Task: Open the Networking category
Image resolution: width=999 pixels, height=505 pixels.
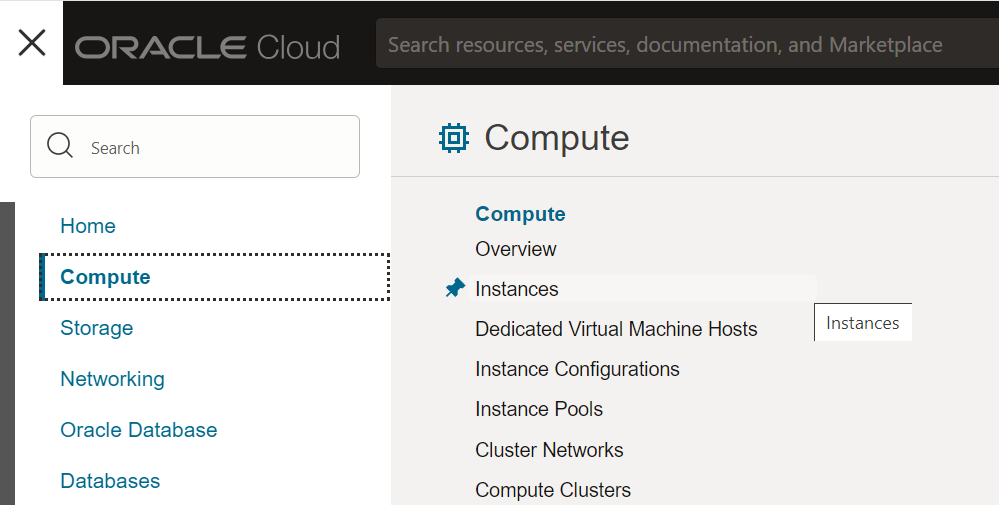Action: coord(112,379)
